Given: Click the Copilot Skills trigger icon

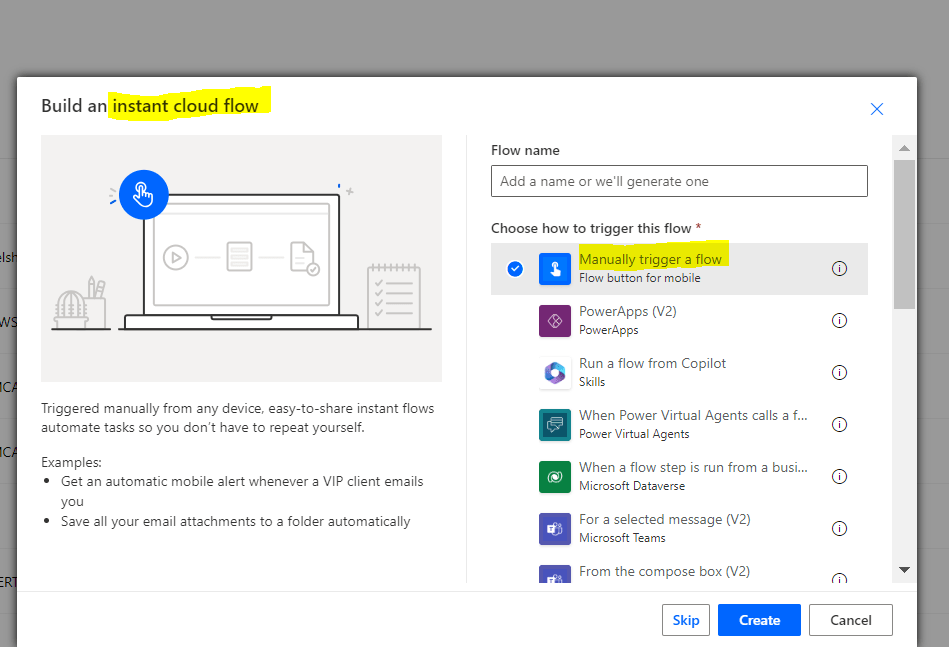Looking at the screenshot, I should pos(554,372).
